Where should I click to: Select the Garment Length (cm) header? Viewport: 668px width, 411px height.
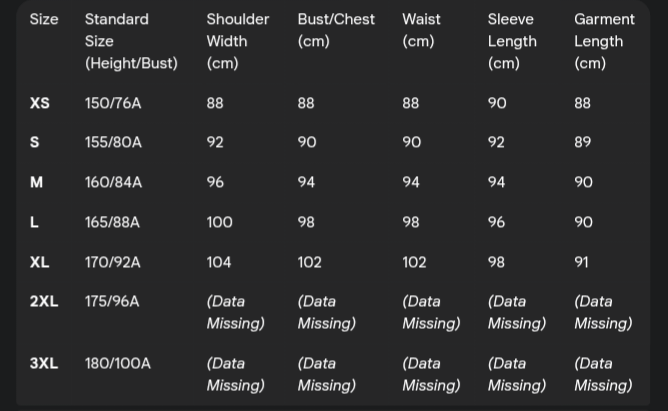[x=604, y=41]
